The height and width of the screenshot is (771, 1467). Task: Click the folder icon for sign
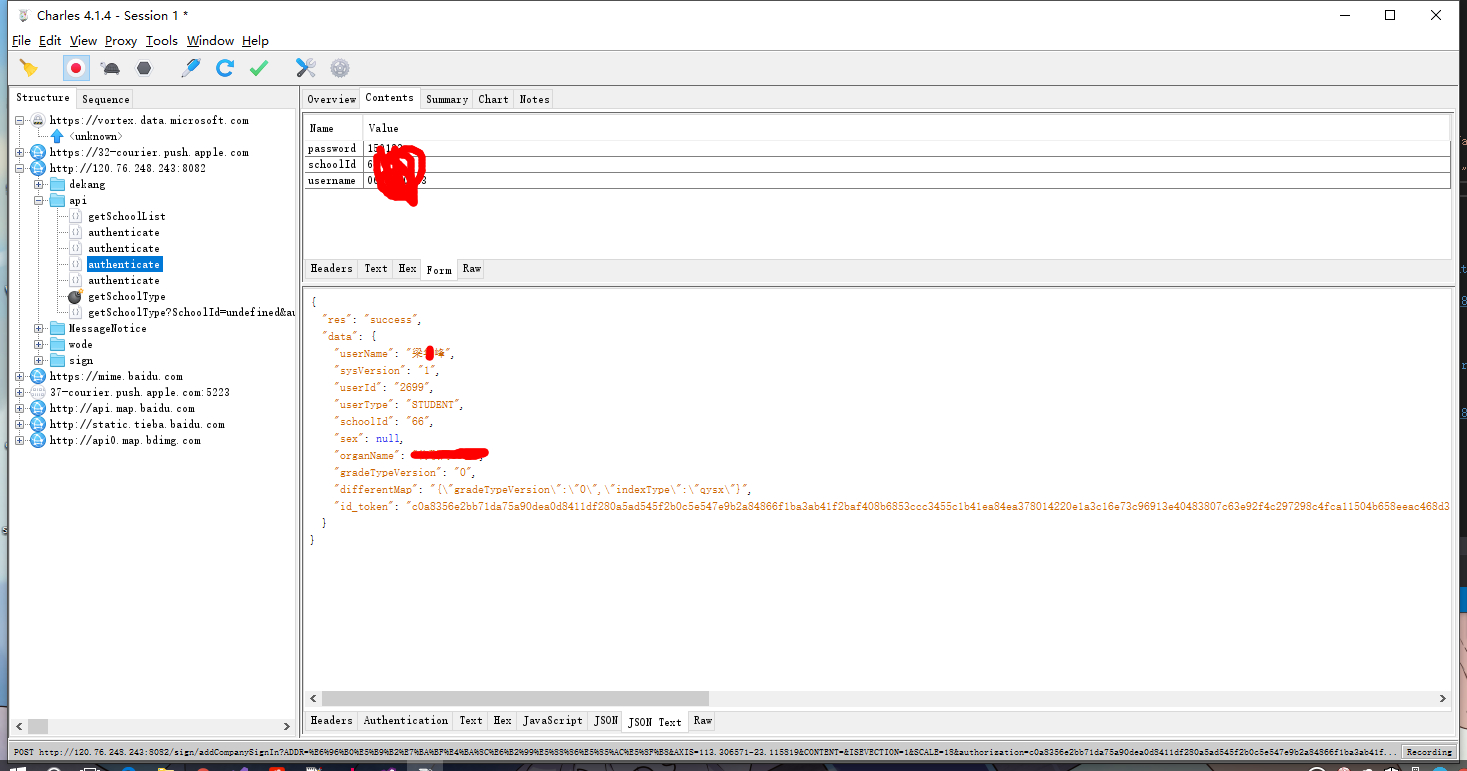(x=57, y=360)
